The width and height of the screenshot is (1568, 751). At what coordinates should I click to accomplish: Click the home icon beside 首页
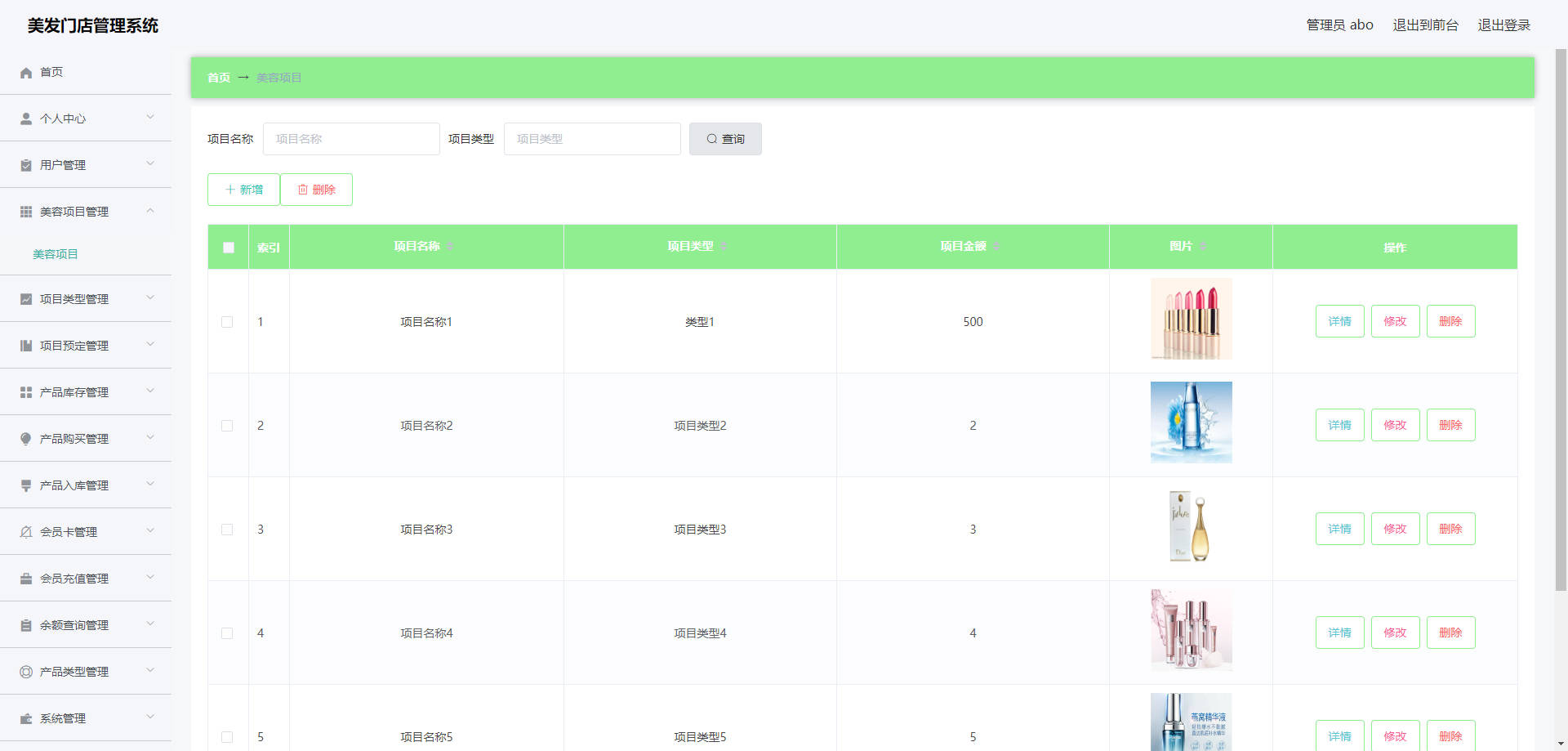point(26,73)
